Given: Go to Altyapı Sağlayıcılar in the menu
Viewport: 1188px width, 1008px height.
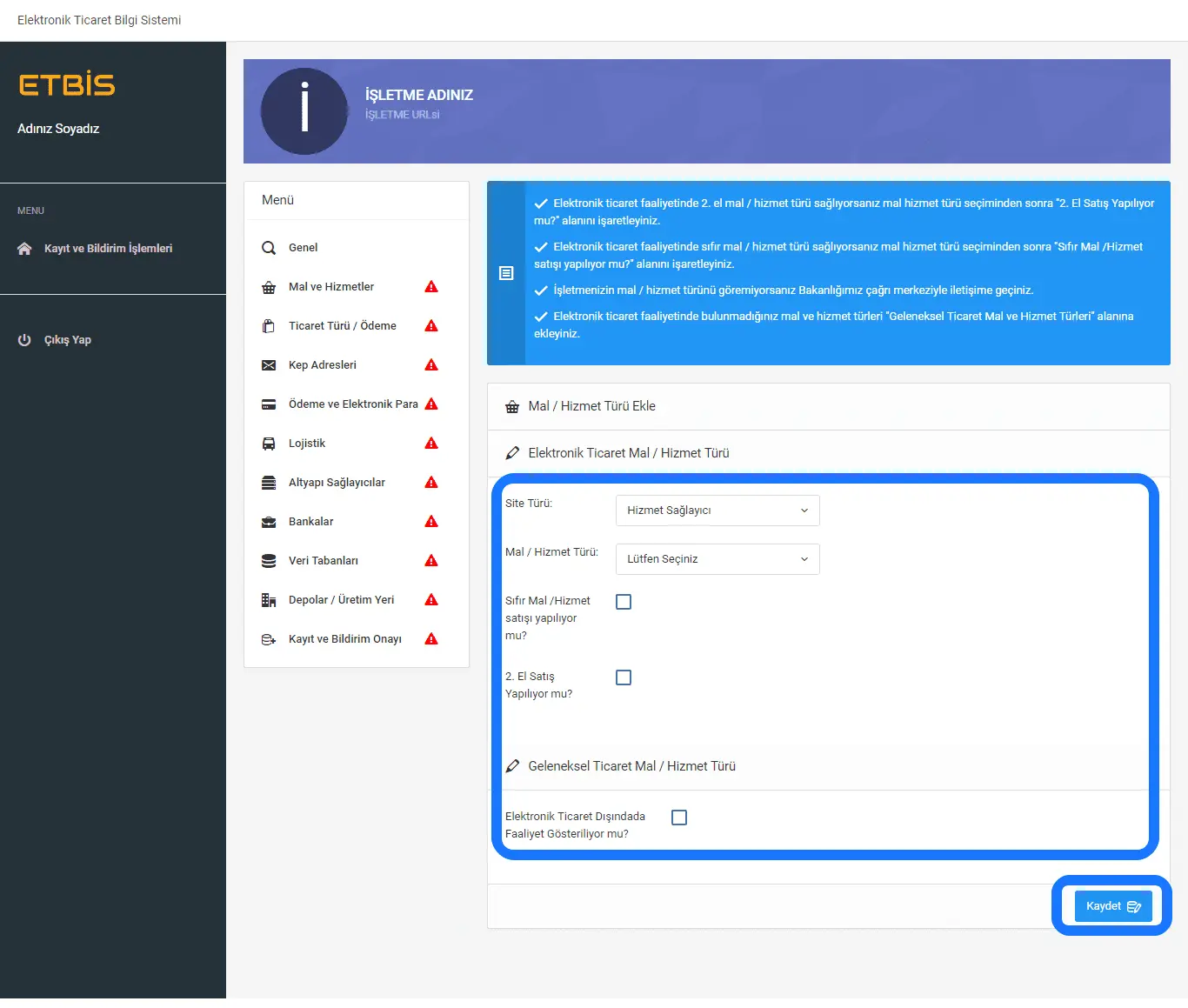Looking at the screenshot, I should coord(337,483).
